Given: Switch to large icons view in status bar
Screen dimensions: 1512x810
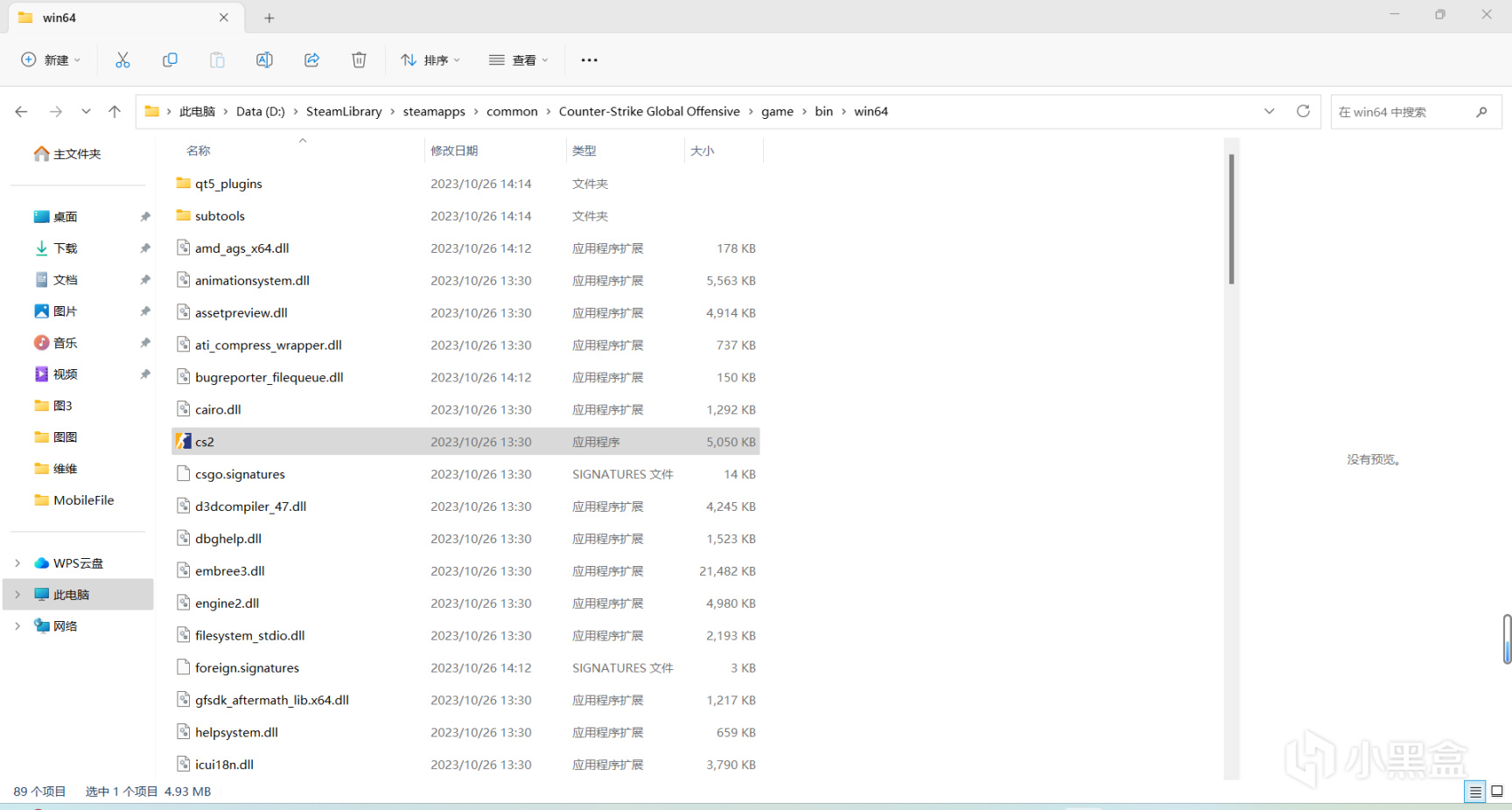Looking at the screenshot, I should pos(1497,792).
